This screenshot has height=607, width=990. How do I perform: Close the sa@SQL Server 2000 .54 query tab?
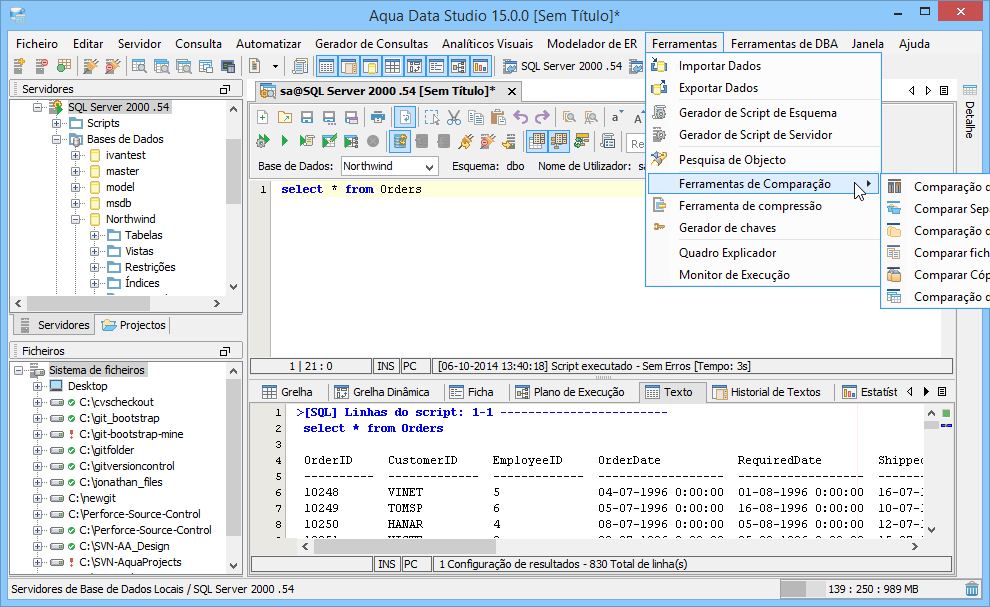pyautogui.click(x=512, y=92)
